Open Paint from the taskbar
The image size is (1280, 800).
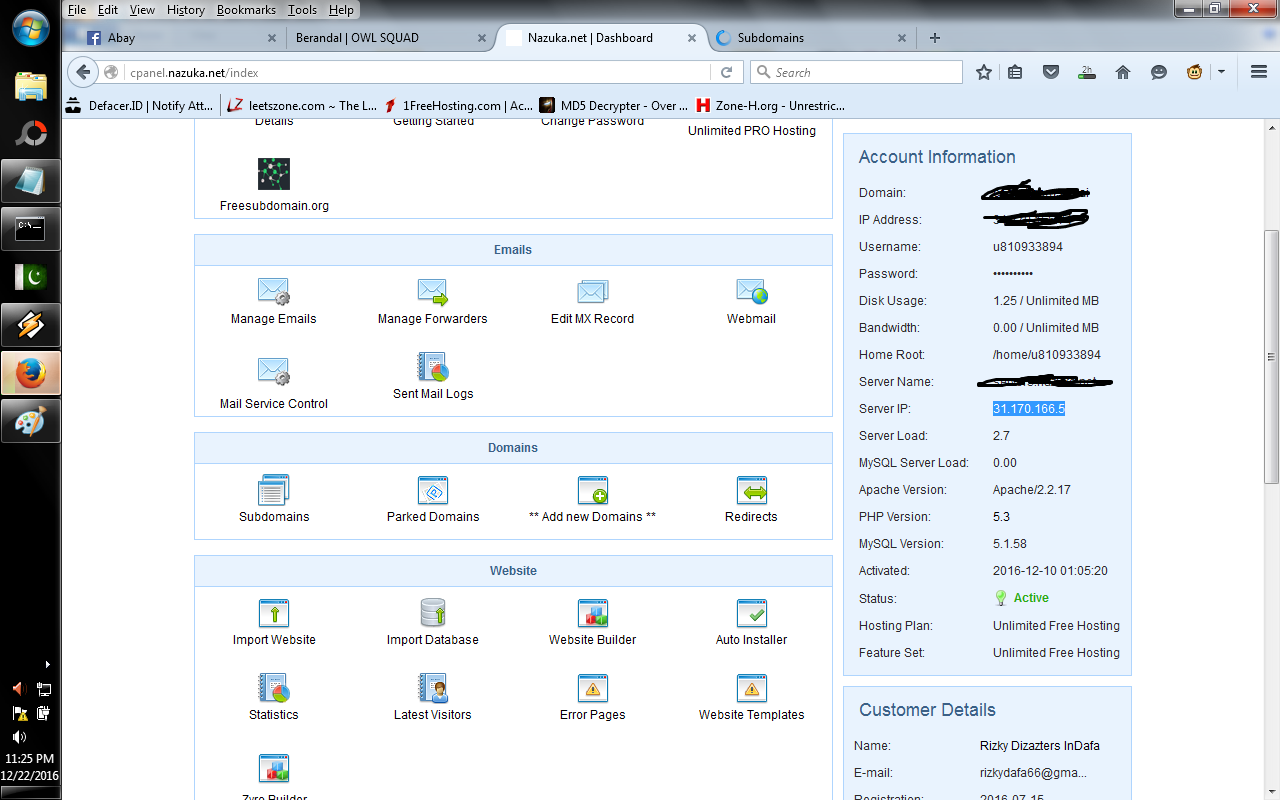30,421
